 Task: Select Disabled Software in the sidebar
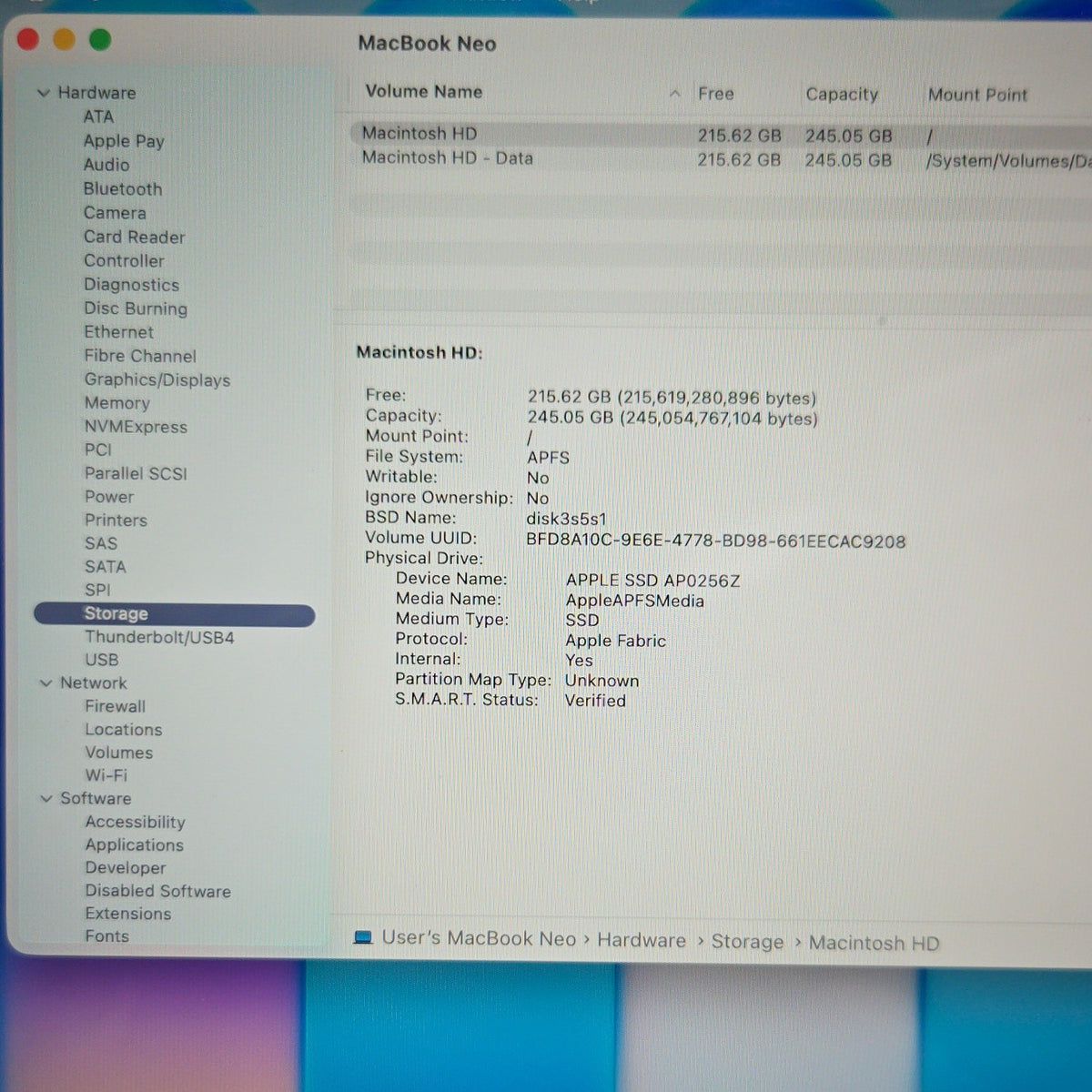[158, 891]
